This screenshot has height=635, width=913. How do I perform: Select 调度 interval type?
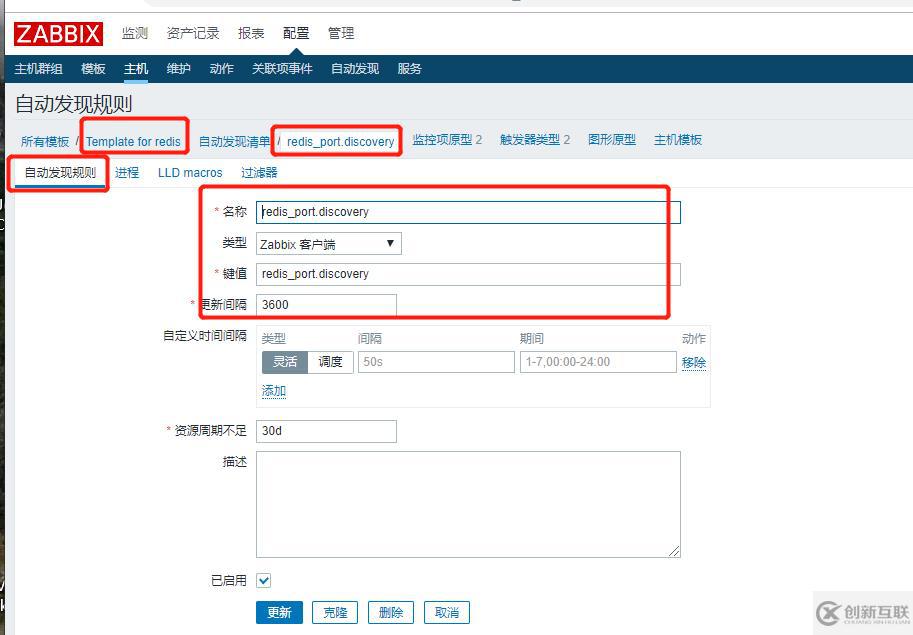(331, 362)
